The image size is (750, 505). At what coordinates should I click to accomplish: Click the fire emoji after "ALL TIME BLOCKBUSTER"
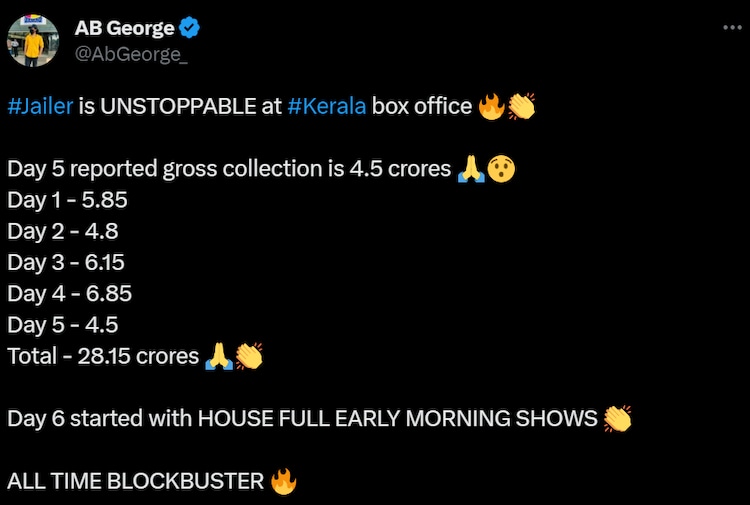pos(284,481)
